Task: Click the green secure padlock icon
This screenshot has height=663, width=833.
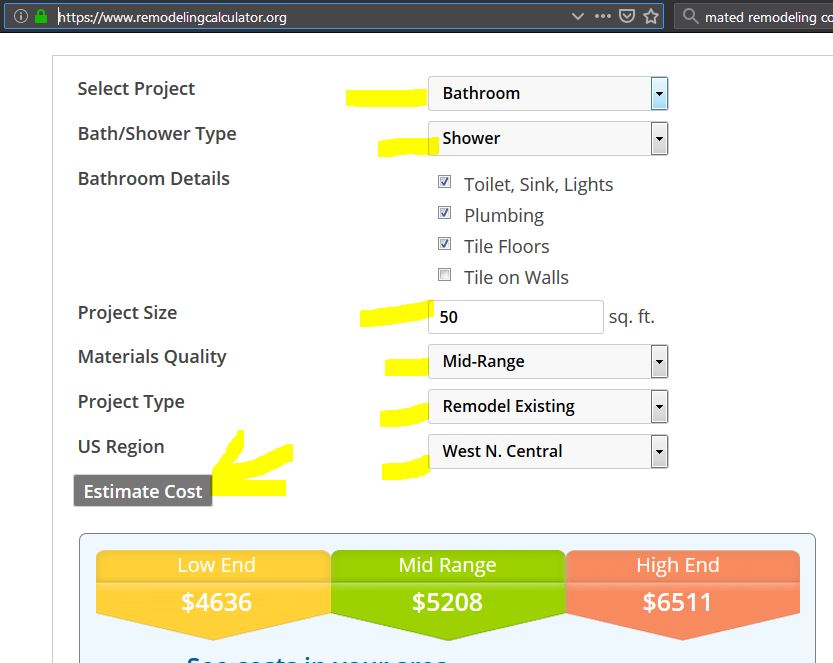Action: [x=40, y=16]
